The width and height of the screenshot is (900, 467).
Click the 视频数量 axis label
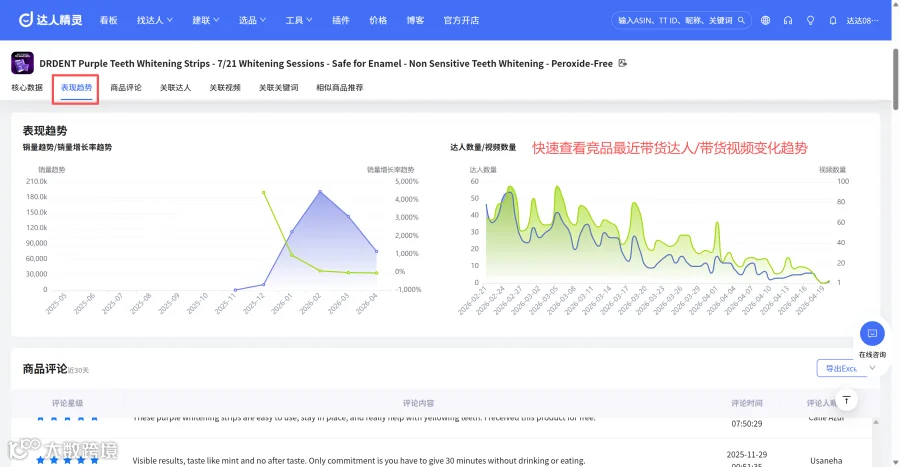point(832,170)
